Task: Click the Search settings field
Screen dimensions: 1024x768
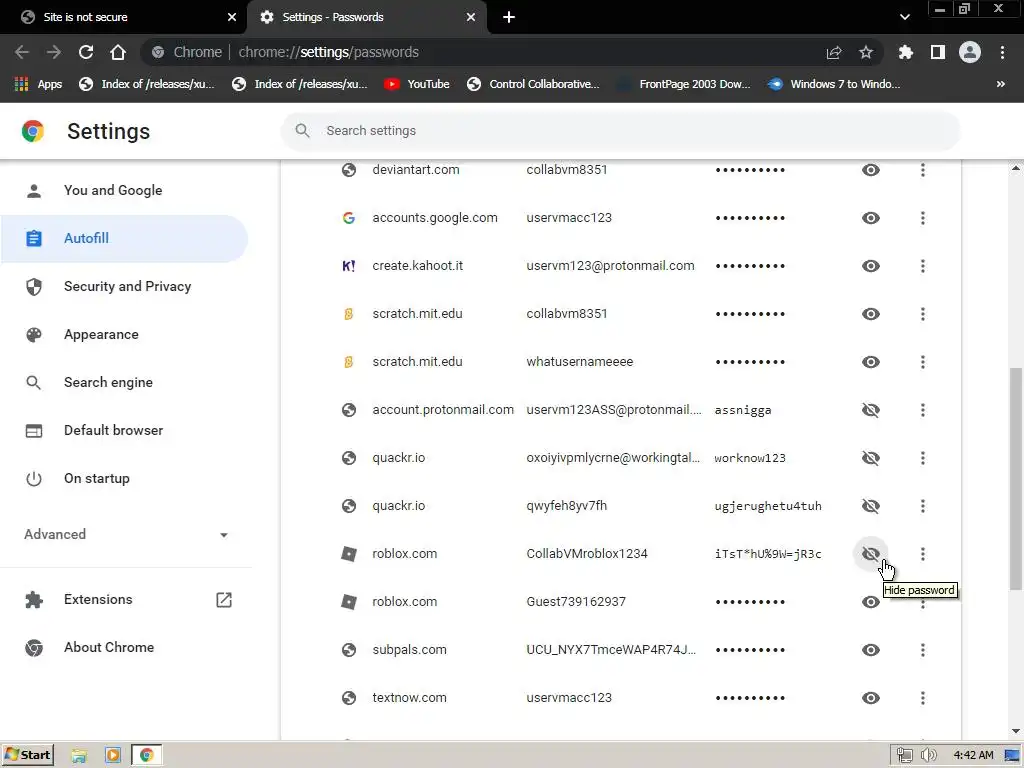Action: [x=620, y=131]
